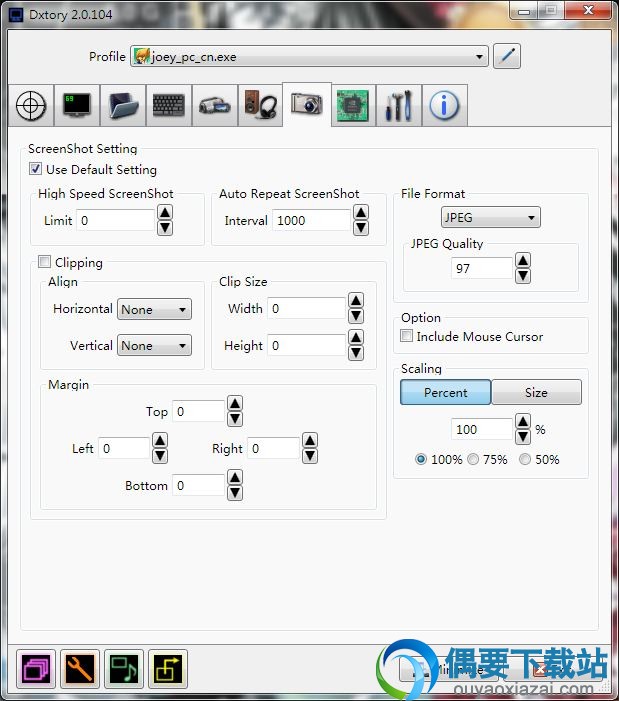
Task: Open the target crosshair tab
Action: coord(31,106)
